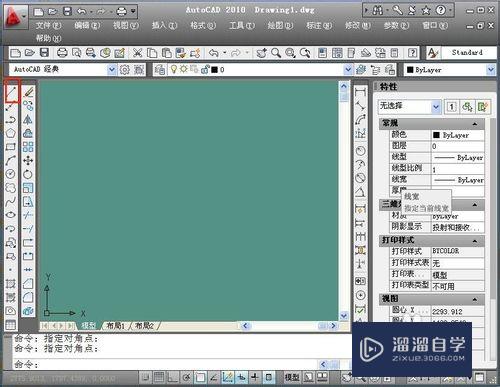500x387 pixels.
Task: Toggle Ortho mode in status bar
Action: point(173,377)
